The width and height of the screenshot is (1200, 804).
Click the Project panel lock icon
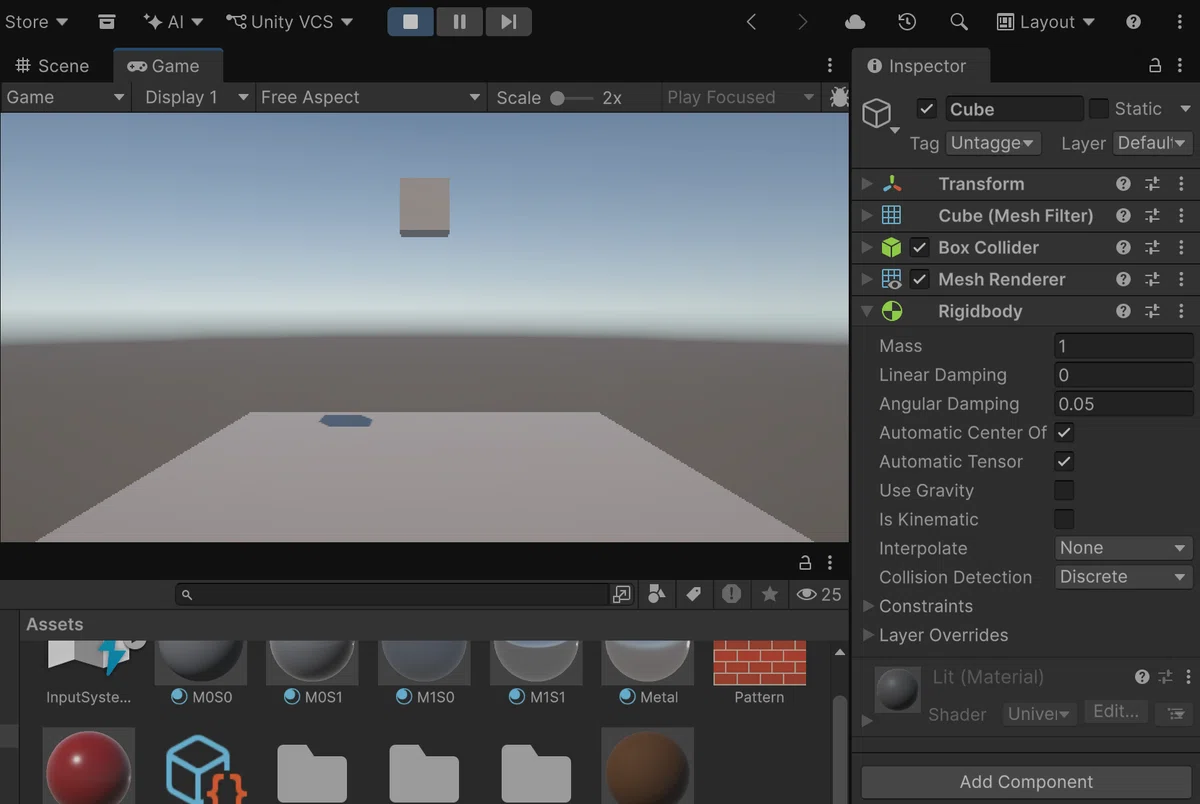804,563
